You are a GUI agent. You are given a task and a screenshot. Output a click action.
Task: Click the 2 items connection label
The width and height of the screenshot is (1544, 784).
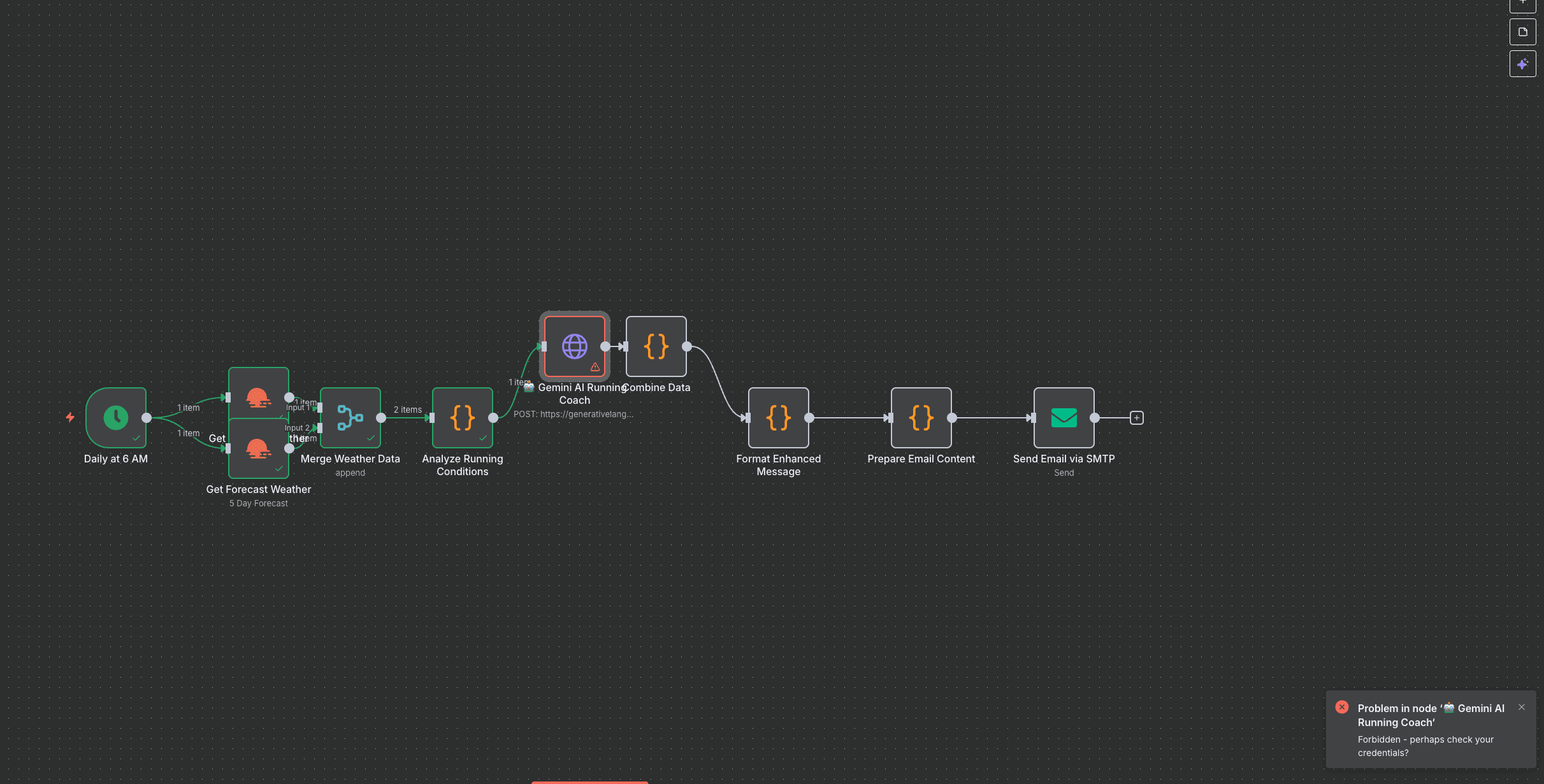[408, 410]
